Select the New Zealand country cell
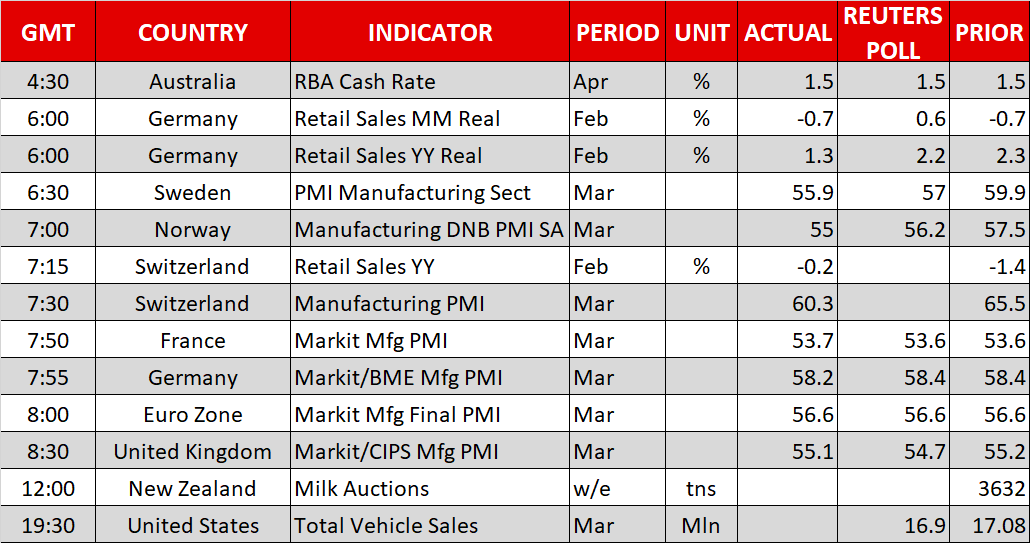The width and height of the screenshot is (1030, 543). [193, 489]
